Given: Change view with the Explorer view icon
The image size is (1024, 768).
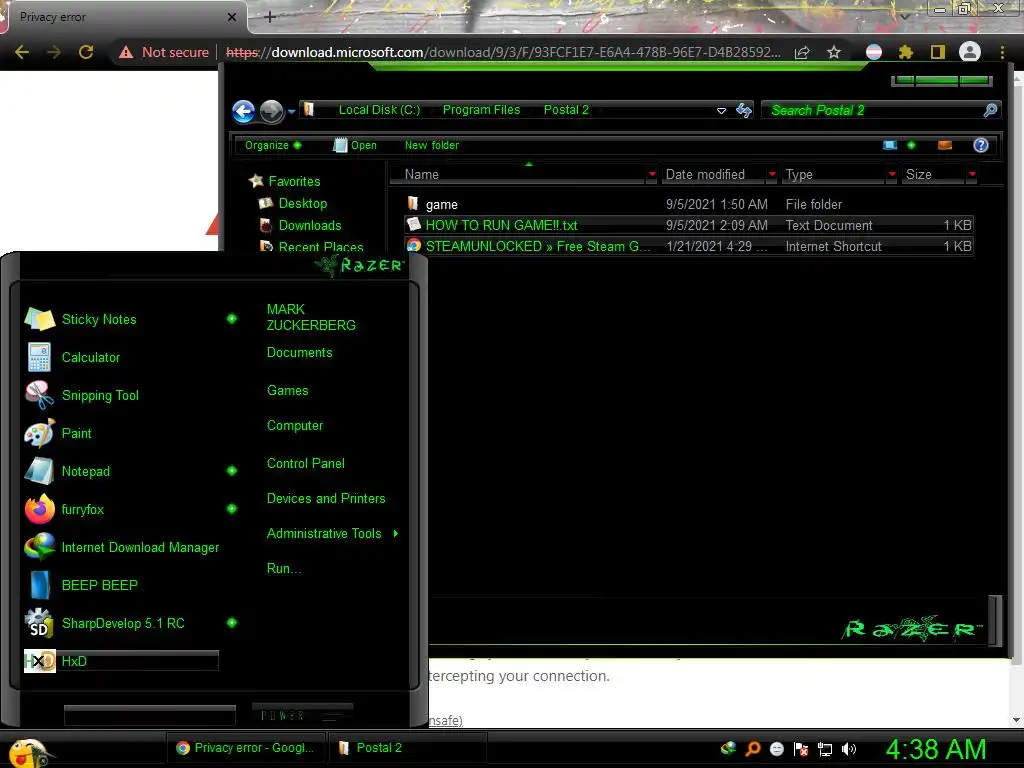Looking at the screenshot, I should 889,145.
